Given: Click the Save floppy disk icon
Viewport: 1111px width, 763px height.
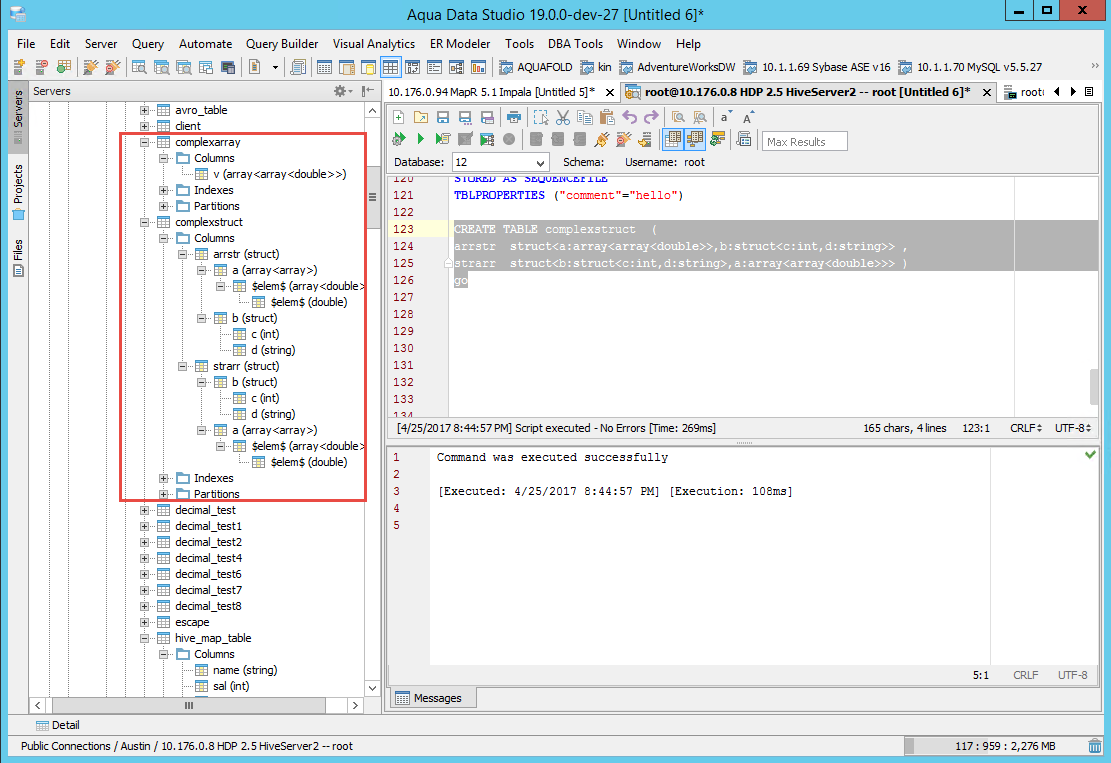Looking at the screenshot, I should coord(443,117).
